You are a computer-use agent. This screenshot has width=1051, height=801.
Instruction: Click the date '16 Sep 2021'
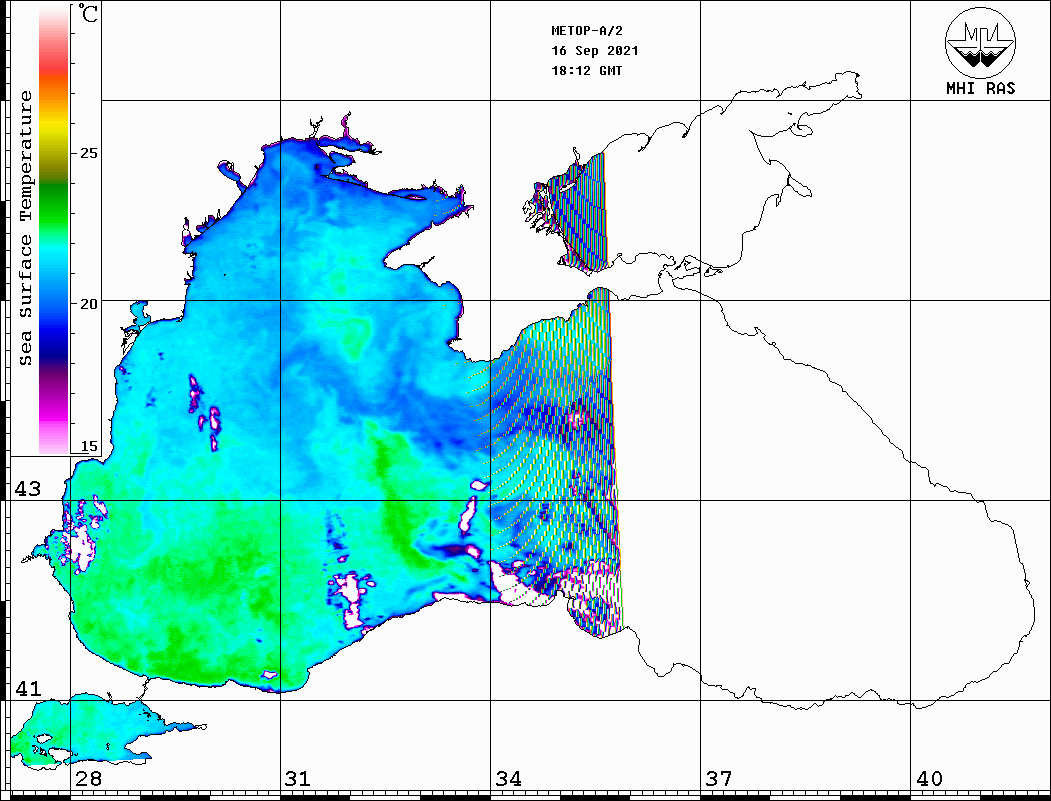point(595,51)
